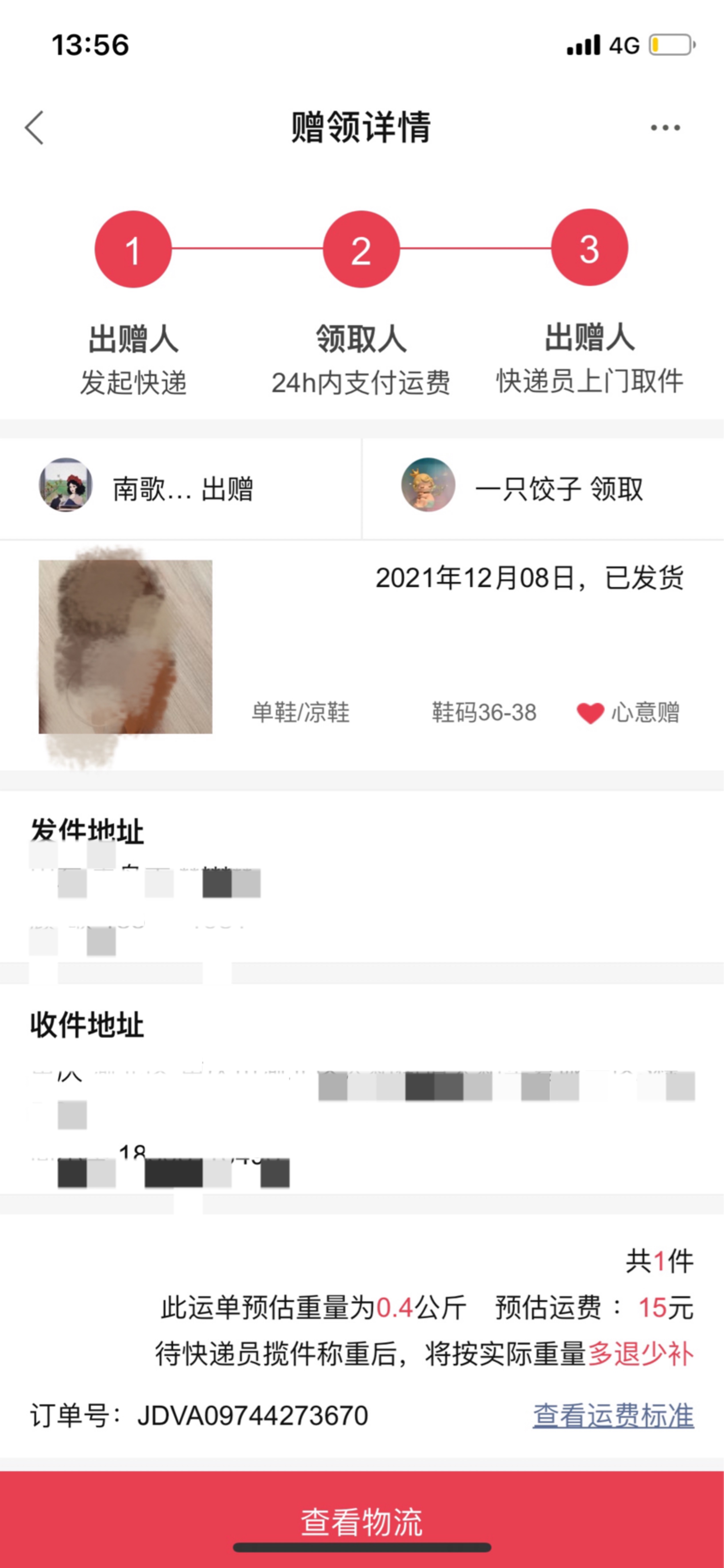The image size is (724, 1568).
Task: Tap the 发件地址 section heading
Action: coord(87,830)
